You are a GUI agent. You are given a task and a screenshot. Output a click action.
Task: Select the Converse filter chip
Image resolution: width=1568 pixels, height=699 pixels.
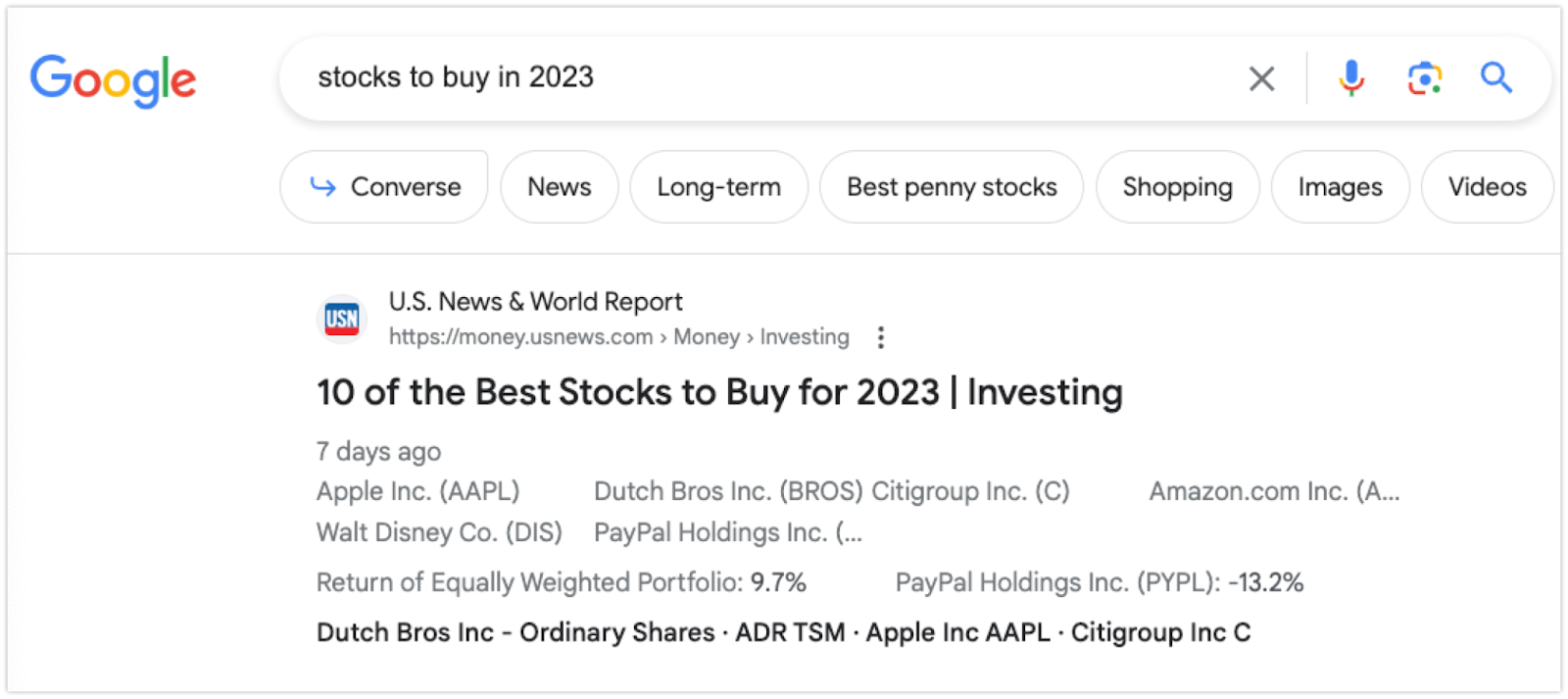point(384,186)
